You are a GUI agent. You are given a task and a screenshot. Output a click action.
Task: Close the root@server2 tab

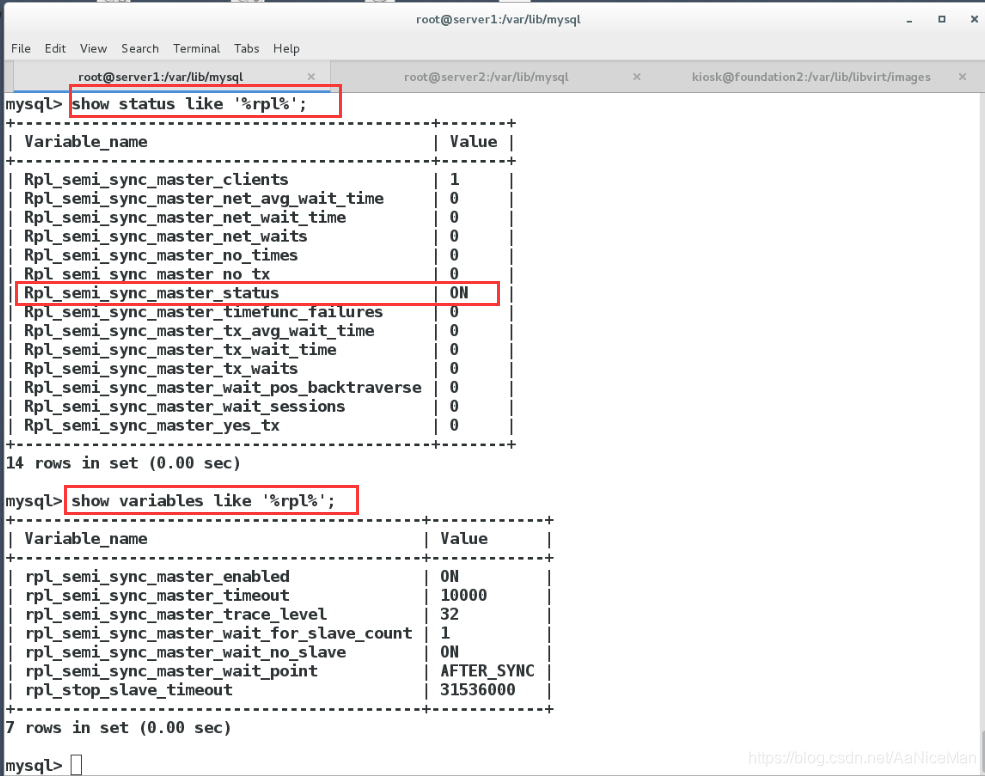pyautogui.click(x=636, y=77)
